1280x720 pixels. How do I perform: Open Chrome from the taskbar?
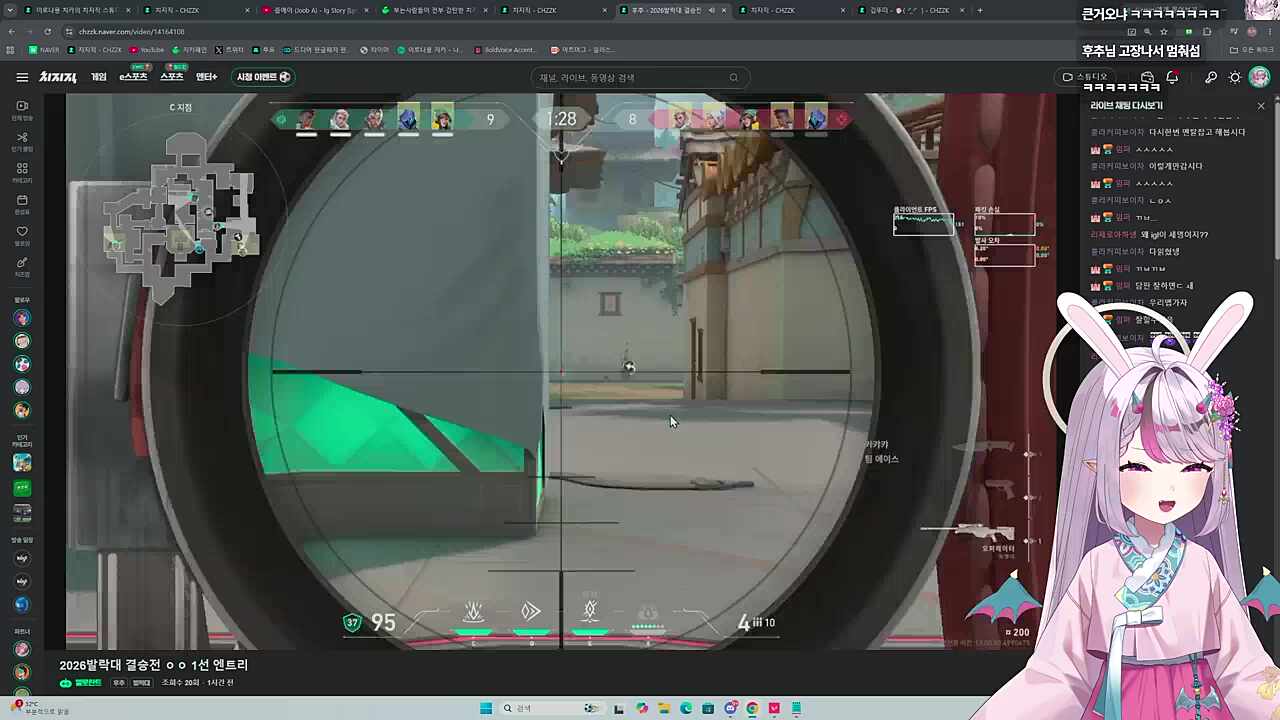coord(752,708)
